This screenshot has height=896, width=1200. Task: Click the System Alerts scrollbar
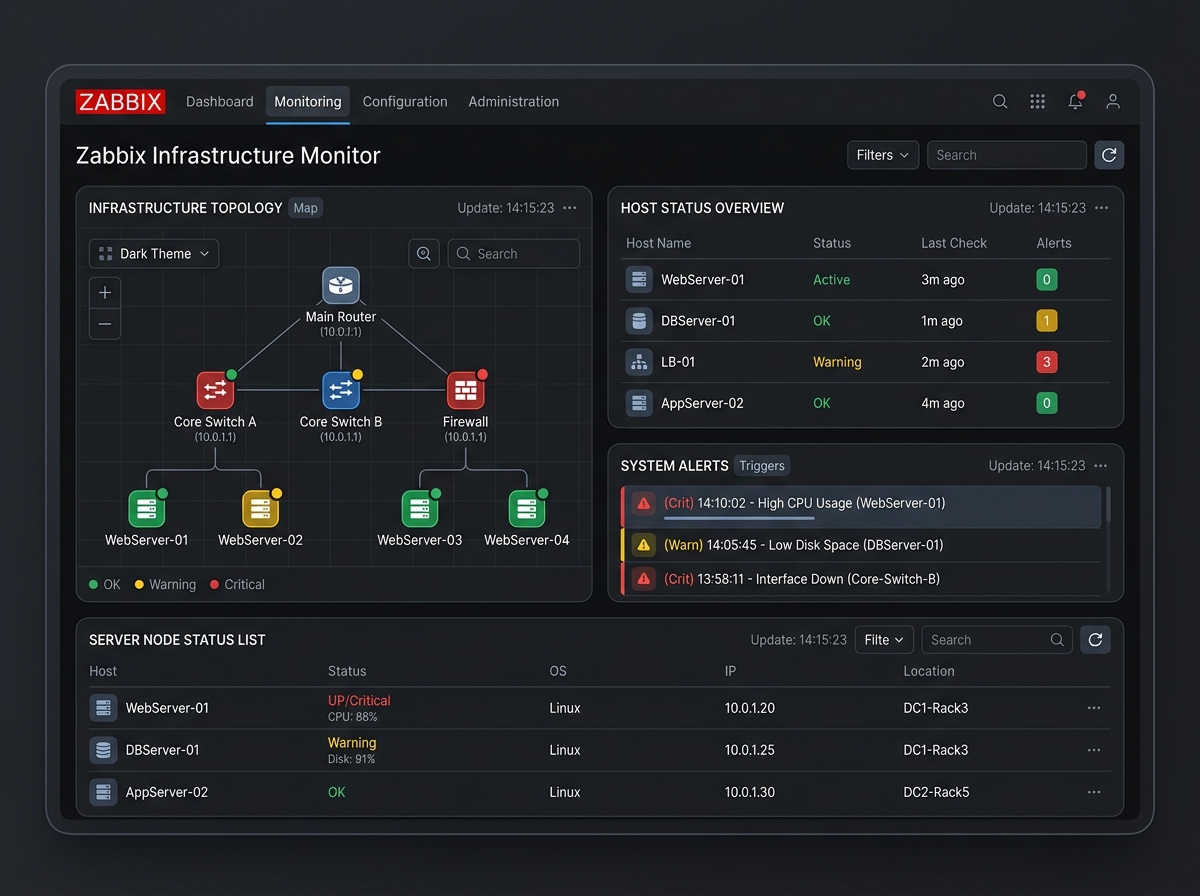[1108, 506]
